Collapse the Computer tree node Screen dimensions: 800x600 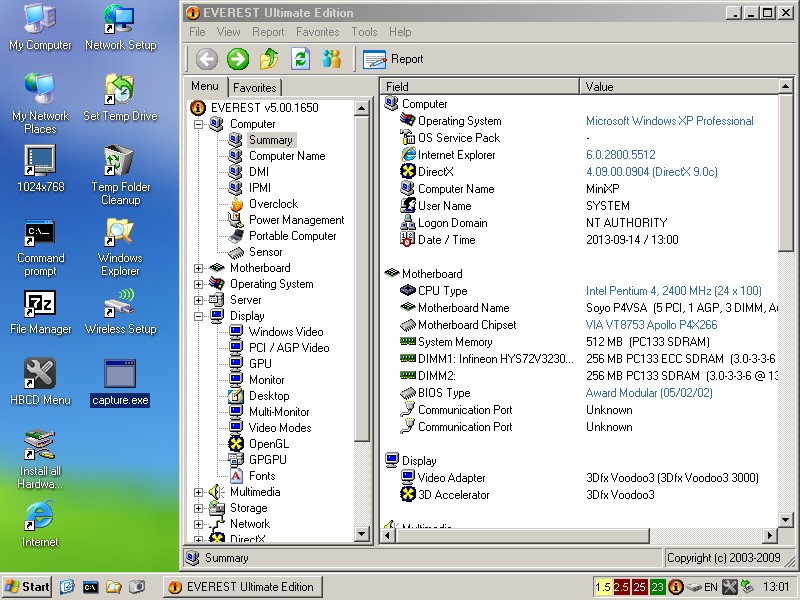coord(198,124)
